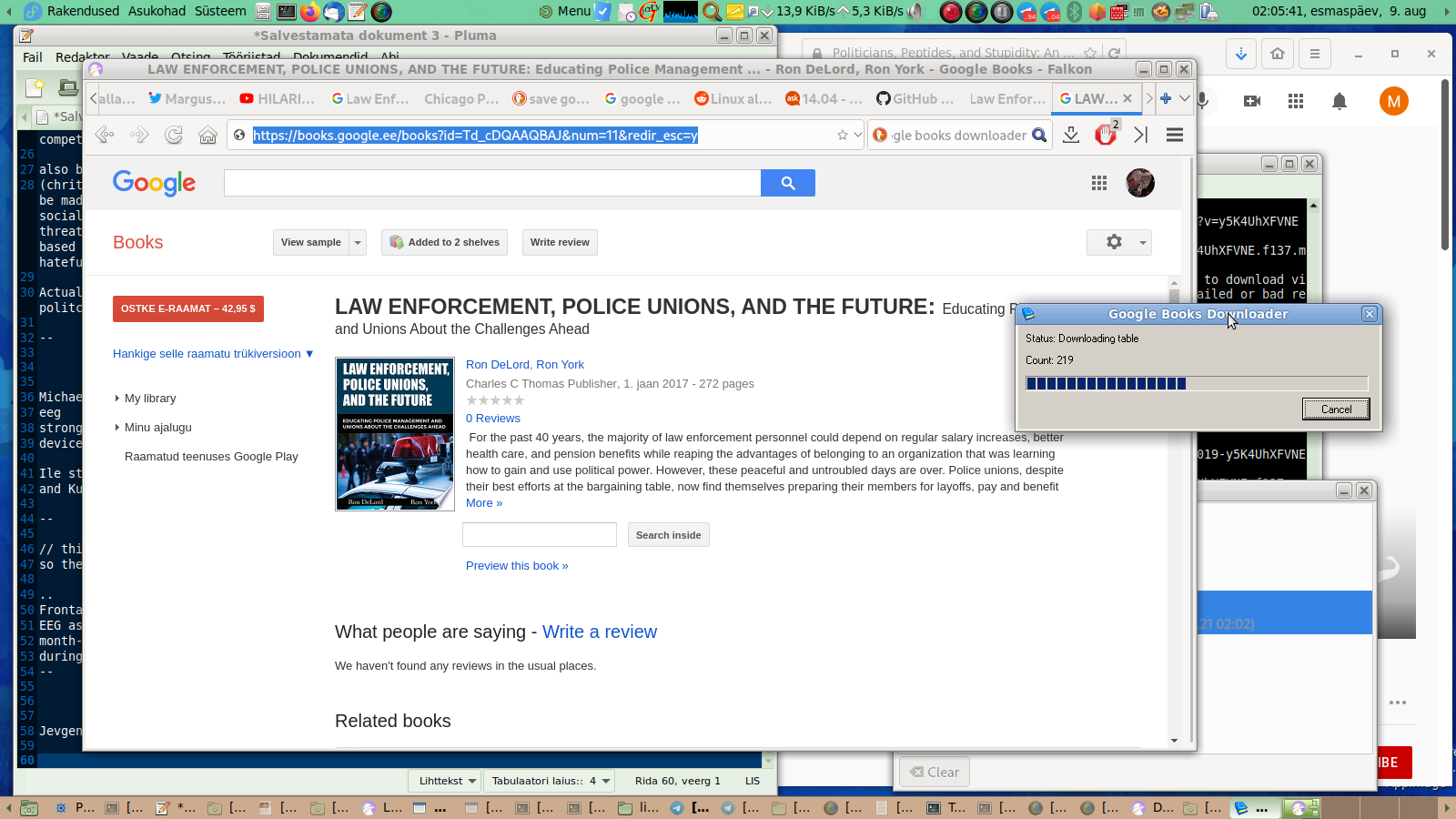The width and height of the screenshot is (1456, 819).
Task: Open the settings gear dropdown on Books page
Action: [1119, 242]
